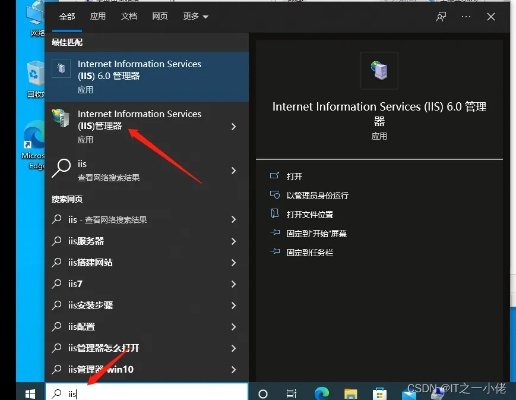516x400 pixels.
Task: Click the preview pane app title text
Action: (x=379, y=113)
